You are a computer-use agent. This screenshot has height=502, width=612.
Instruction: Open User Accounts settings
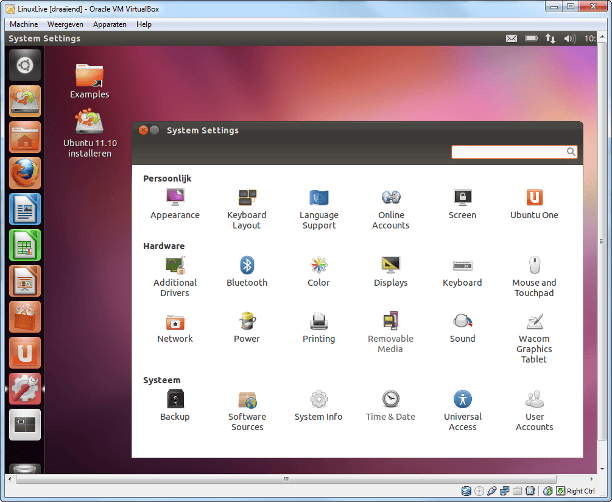point(534,410)
